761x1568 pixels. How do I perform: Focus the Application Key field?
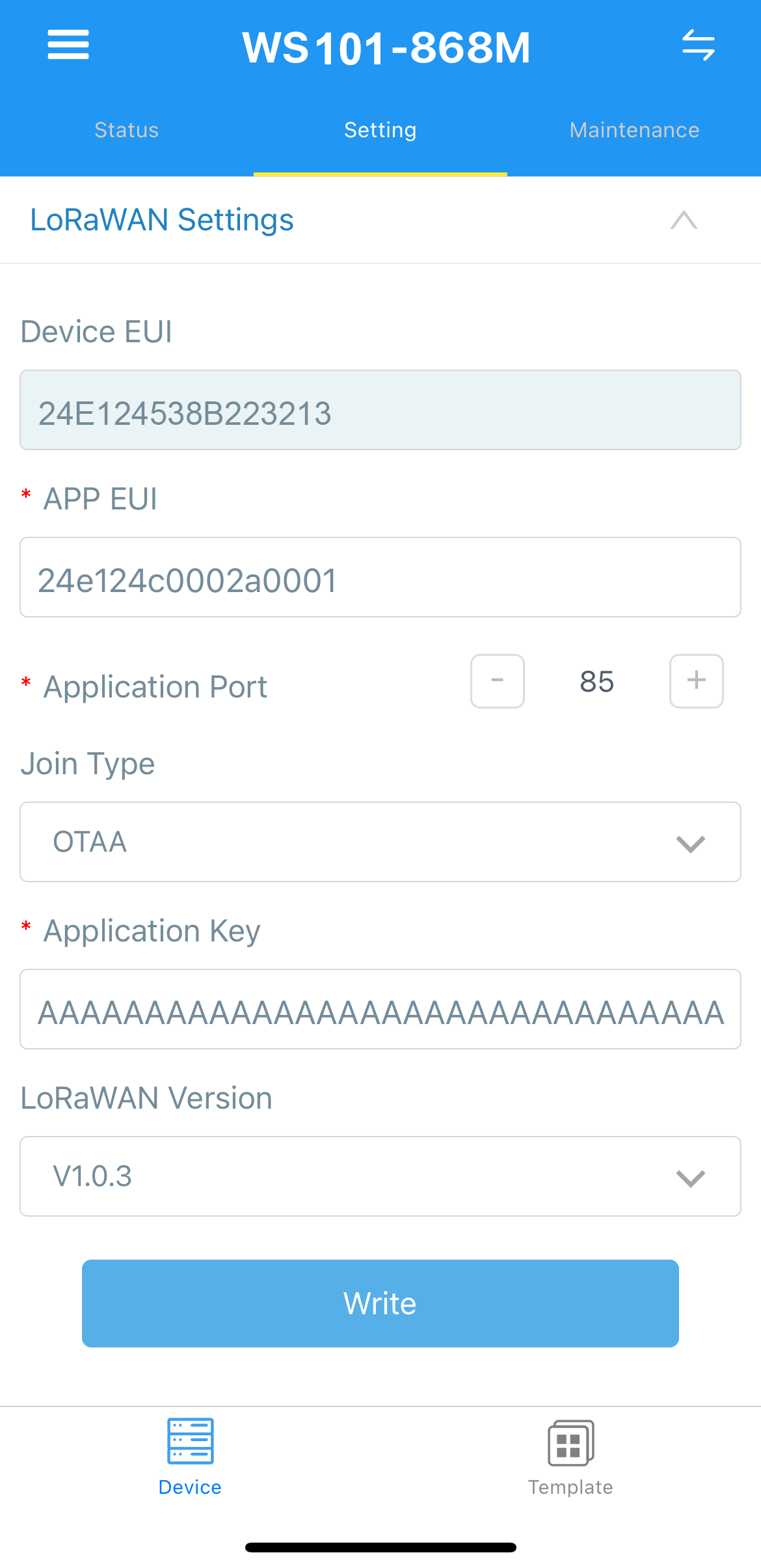pos(380,1010)
